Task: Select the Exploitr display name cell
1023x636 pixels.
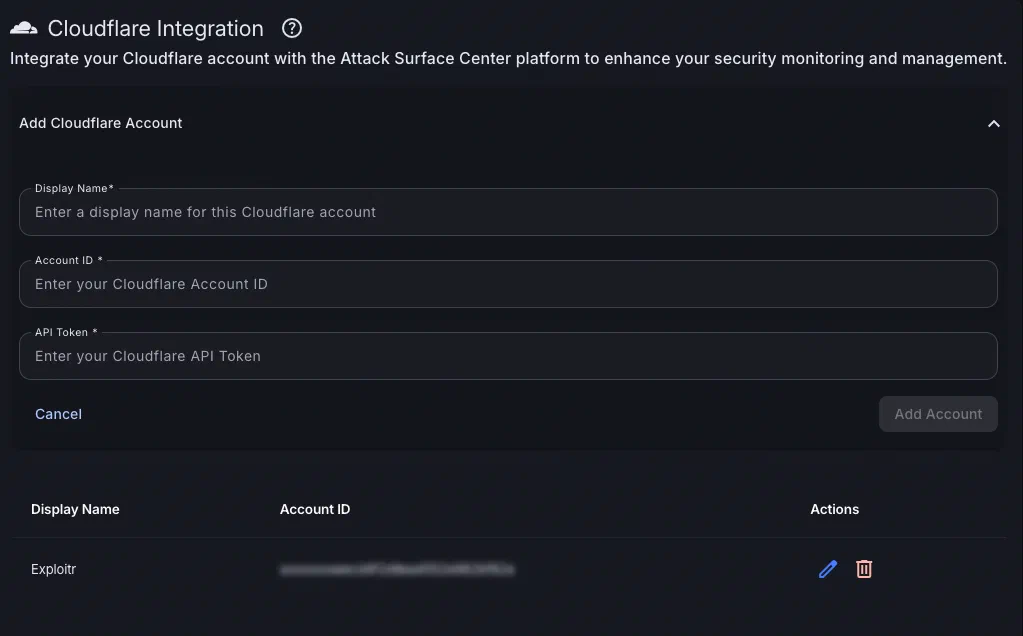Action: coord(53,569)
